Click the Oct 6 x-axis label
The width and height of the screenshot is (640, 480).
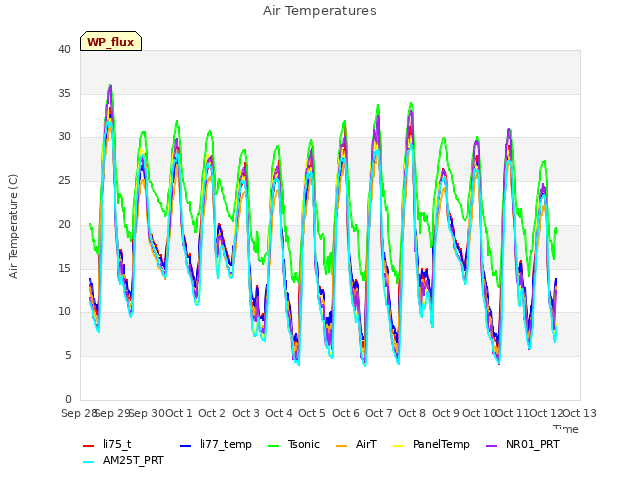[x=346, y=413]
